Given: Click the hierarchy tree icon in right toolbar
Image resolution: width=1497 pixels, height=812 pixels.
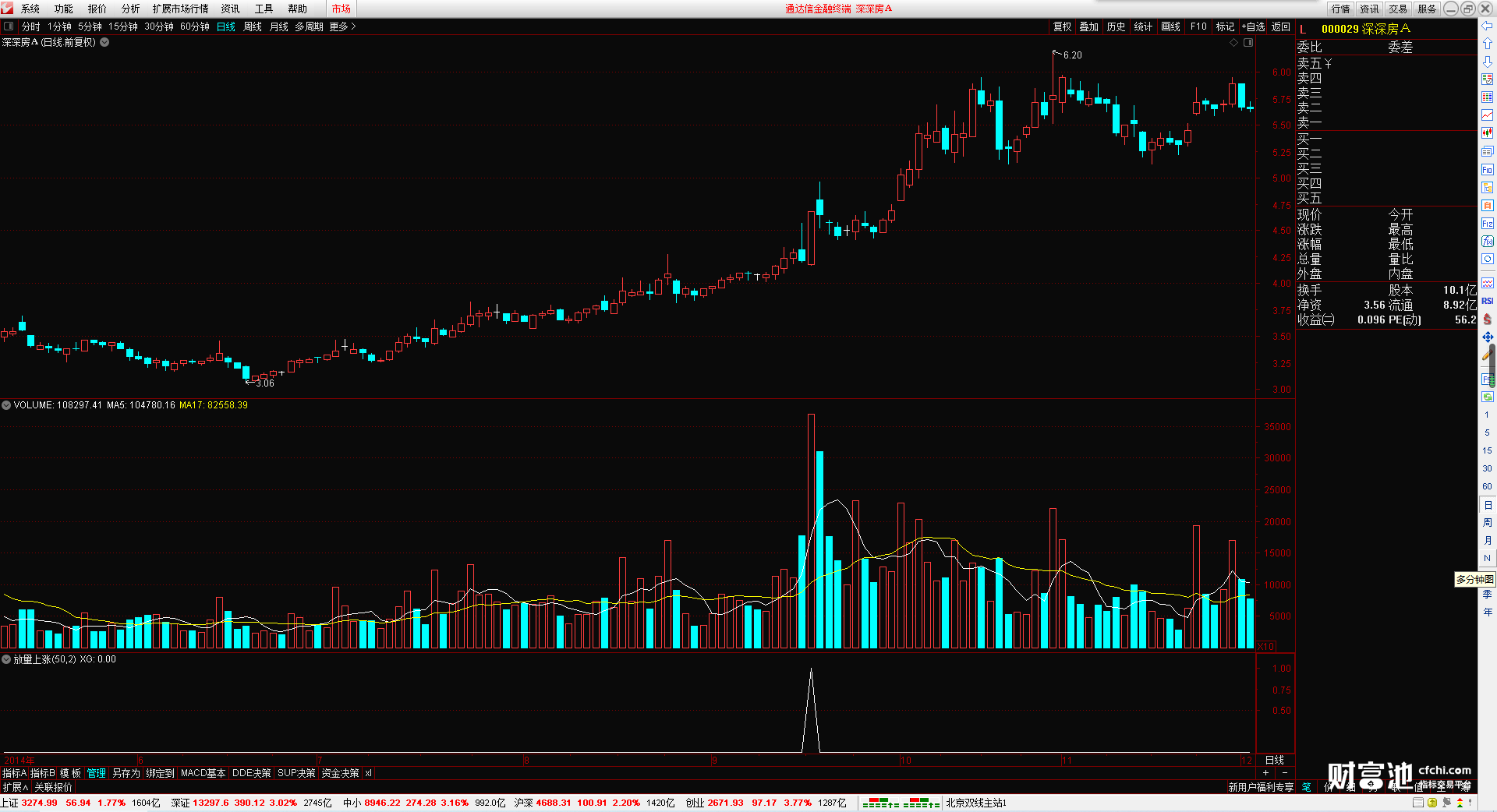Looking at the screenshot, I should (x=1487, y=188).
